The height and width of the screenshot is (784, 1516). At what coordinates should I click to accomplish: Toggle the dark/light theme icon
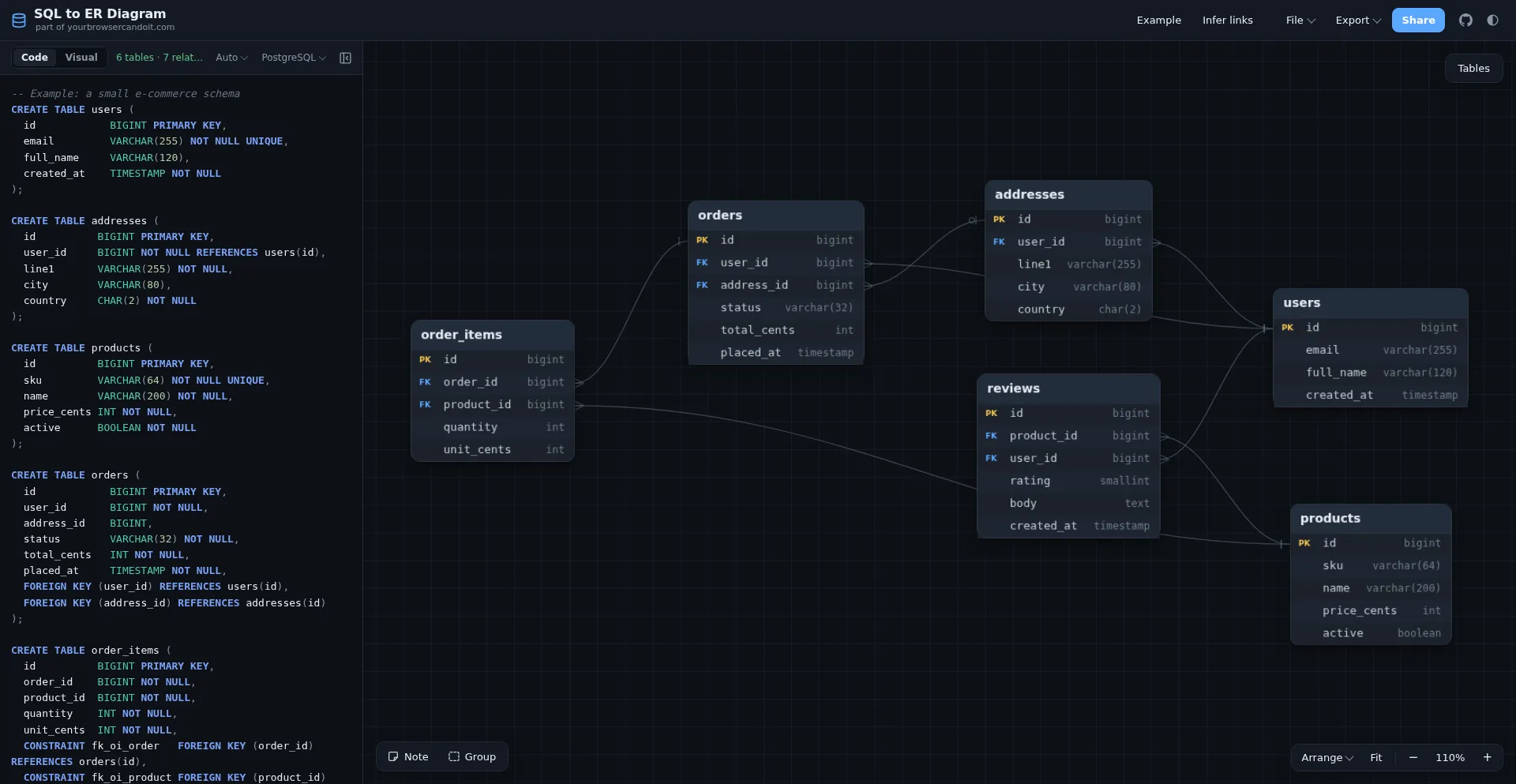pos(1492,21)
